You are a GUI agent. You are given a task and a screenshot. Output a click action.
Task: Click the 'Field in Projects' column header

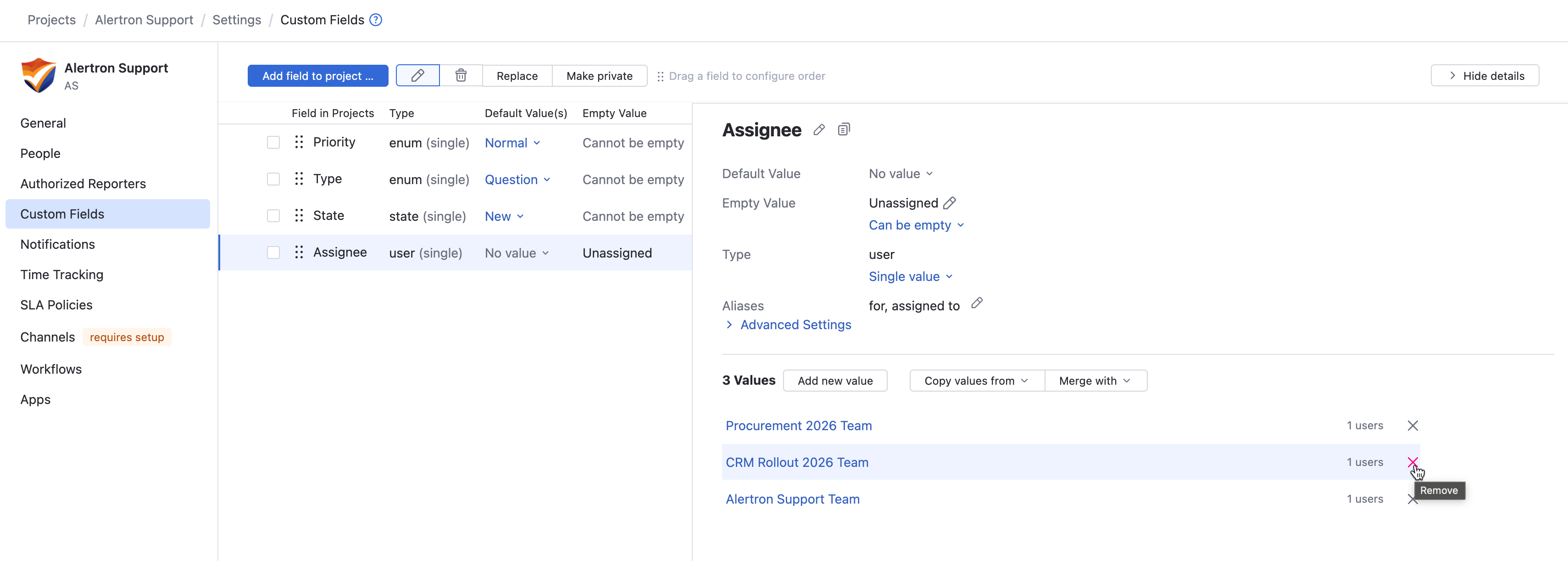pyautogui.click(x=332, y=113)
